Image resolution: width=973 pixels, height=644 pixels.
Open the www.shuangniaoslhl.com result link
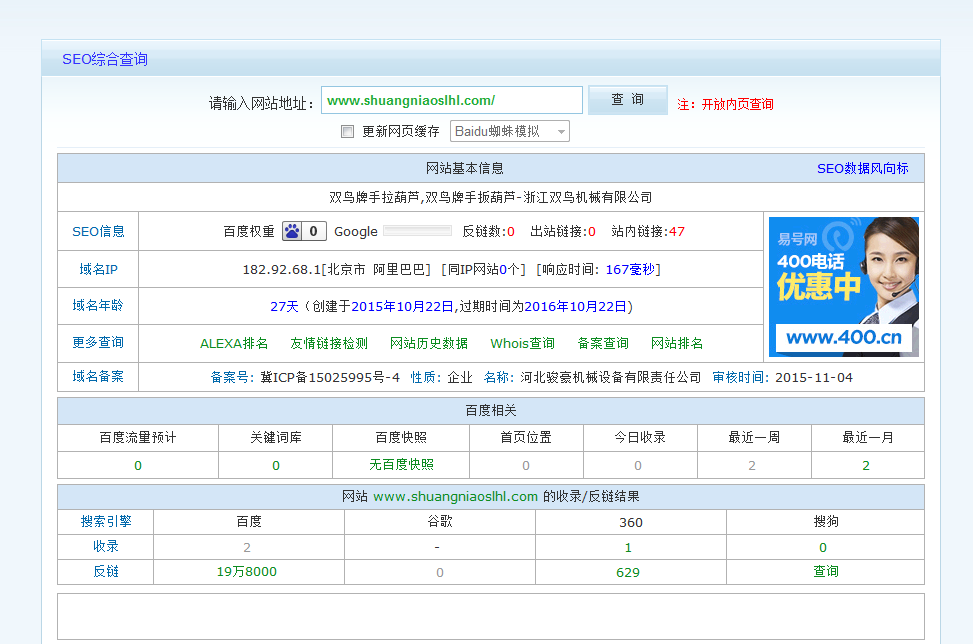[455, 497]
